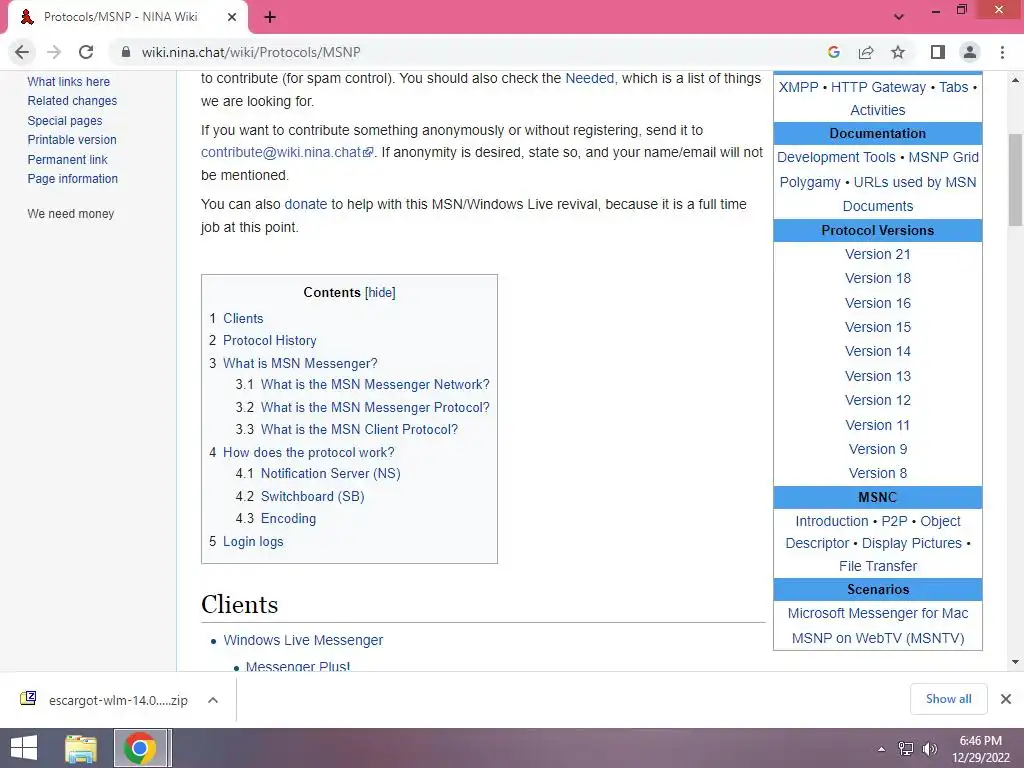Screen dimensions: 1024x768
Task: Open the File Transfer link
Action: tap(877, 566)
